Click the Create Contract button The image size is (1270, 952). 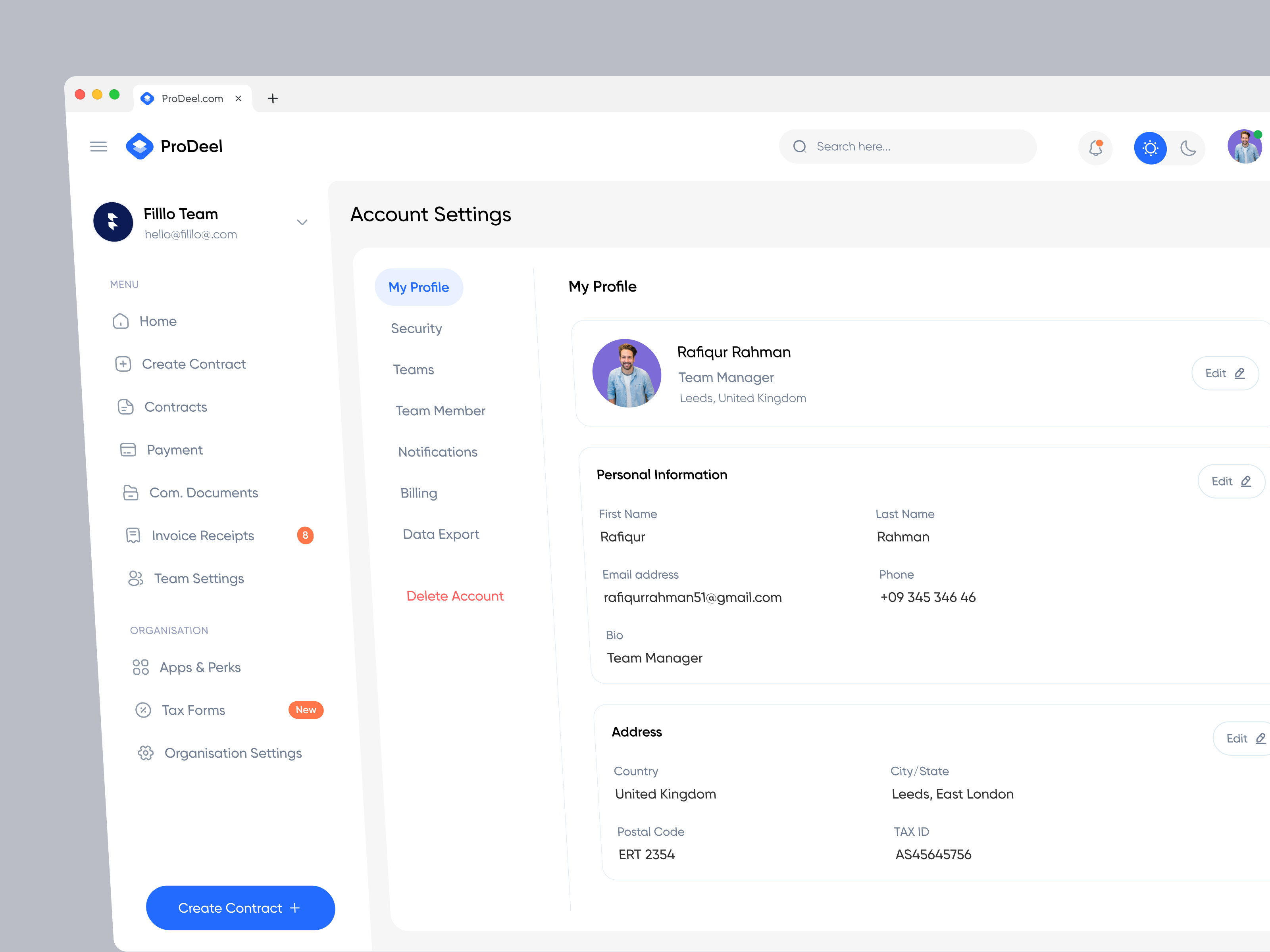pos(240,907)
